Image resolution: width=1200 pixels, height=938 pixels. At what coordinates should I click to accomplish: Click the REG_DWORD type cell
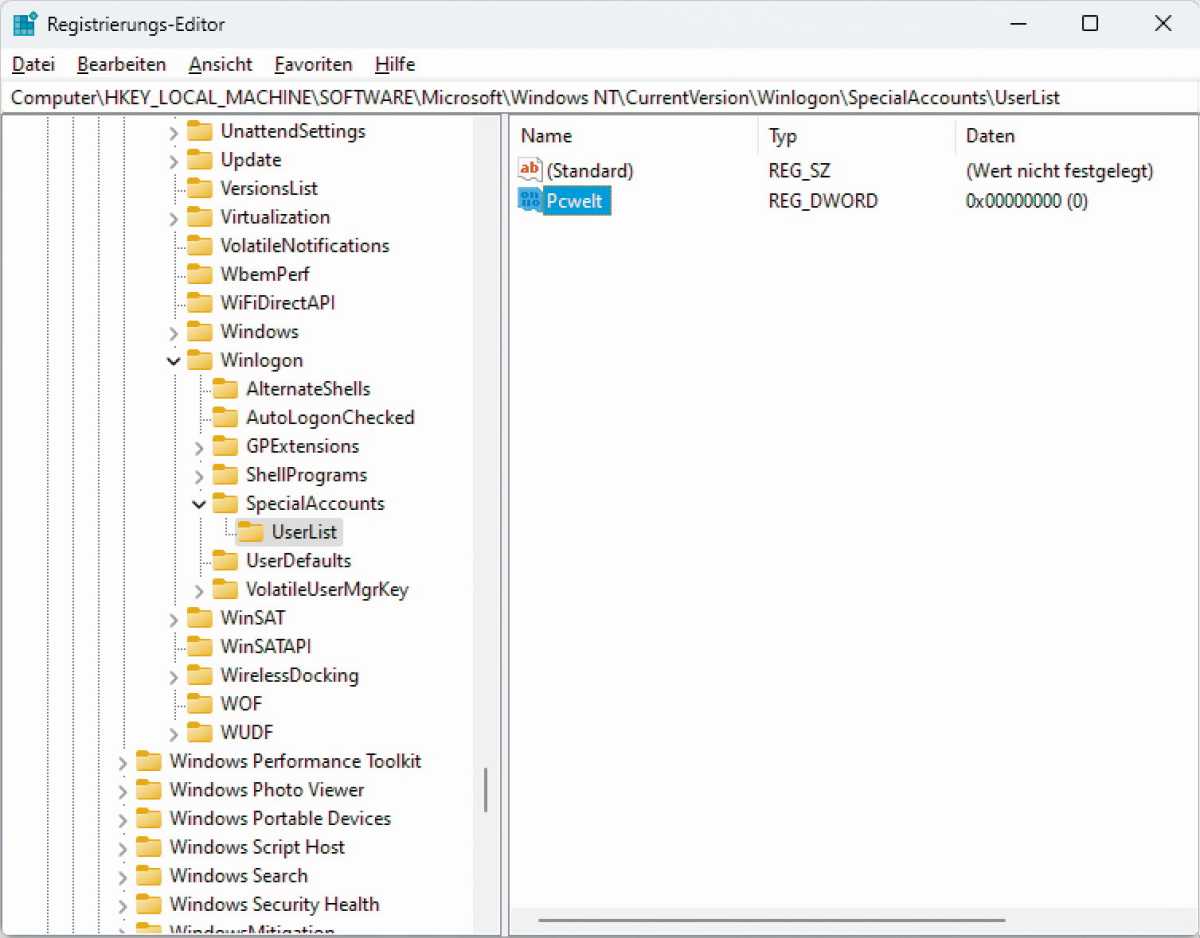(x=823, y=201)
